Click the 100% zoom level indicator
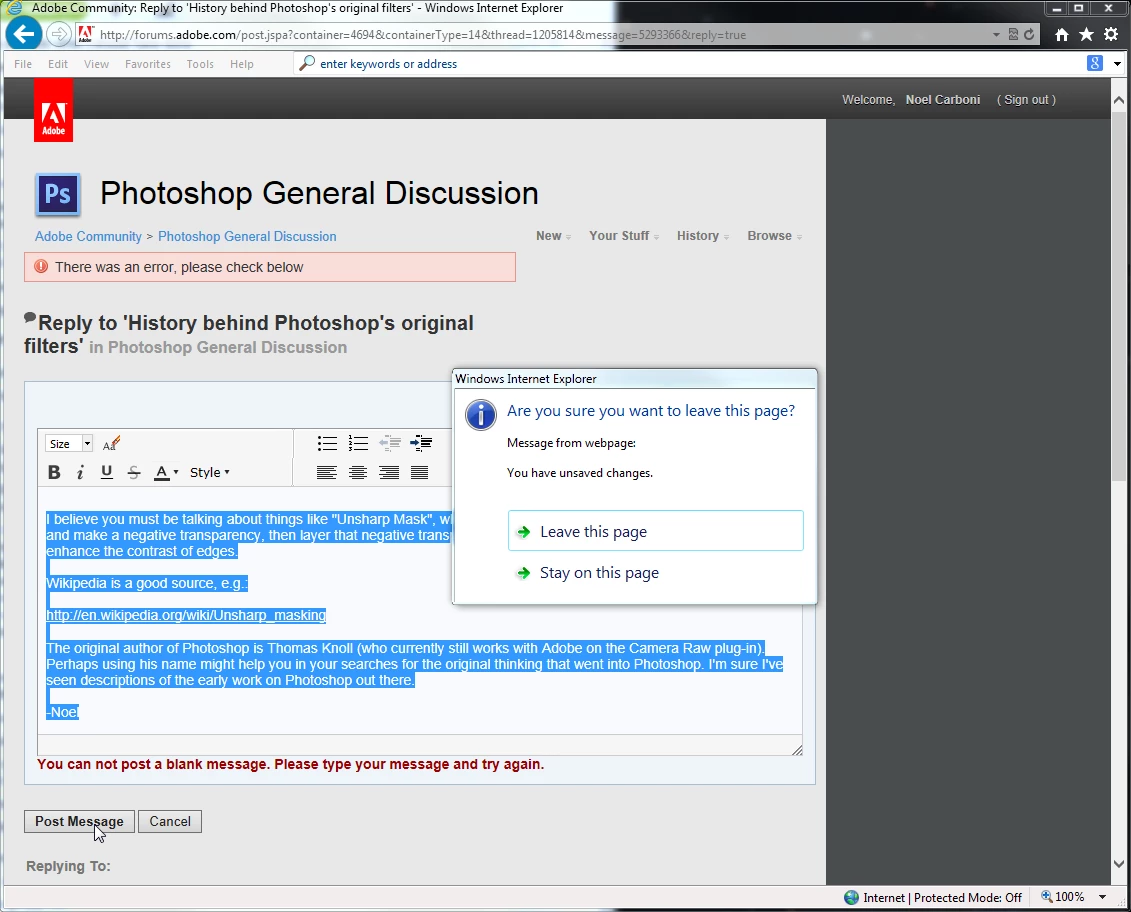This screenshot has height=912, width=1131. coord(1062,897)
